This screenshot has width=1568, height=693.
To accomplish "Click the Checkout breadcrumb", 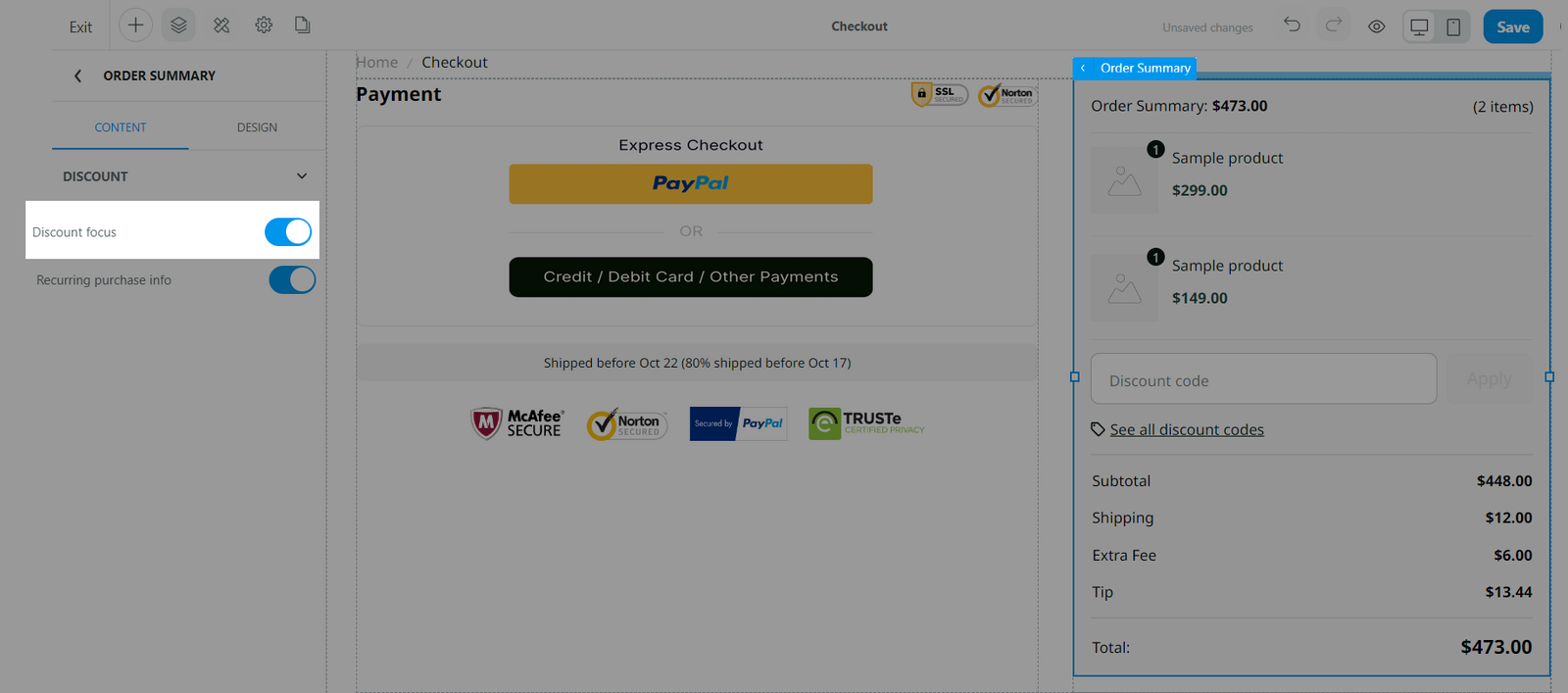I will pos(455,62).
